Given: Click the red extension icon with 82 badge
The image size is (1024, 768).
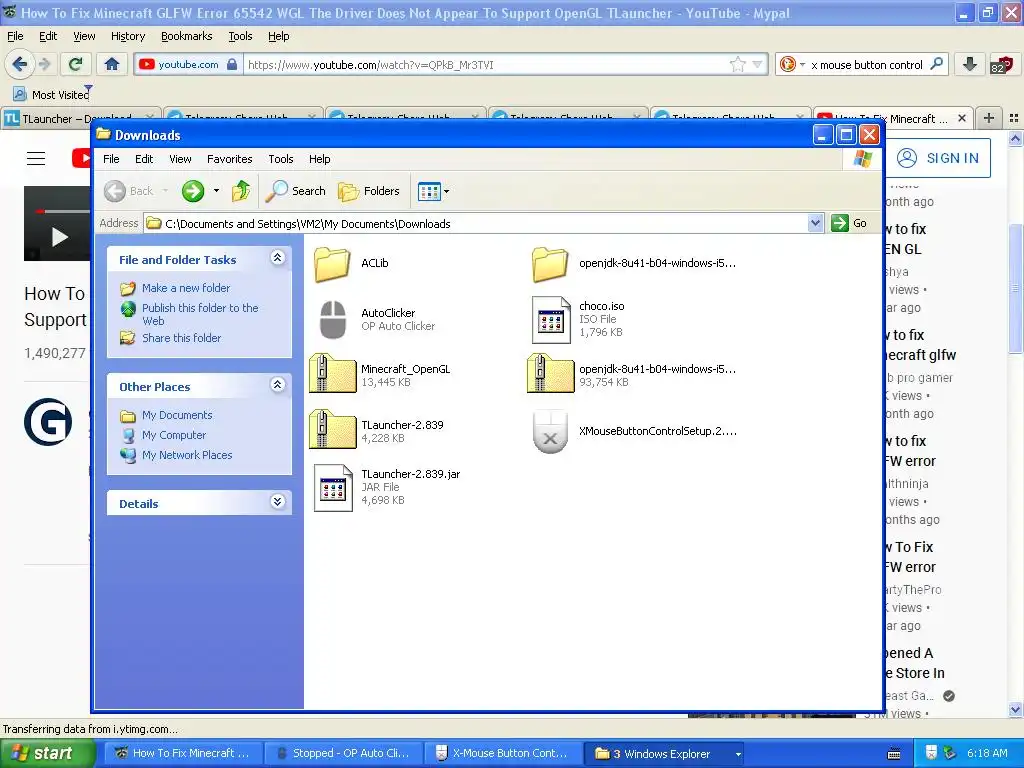Looking at the screenshot, I should click(1001, 64).
